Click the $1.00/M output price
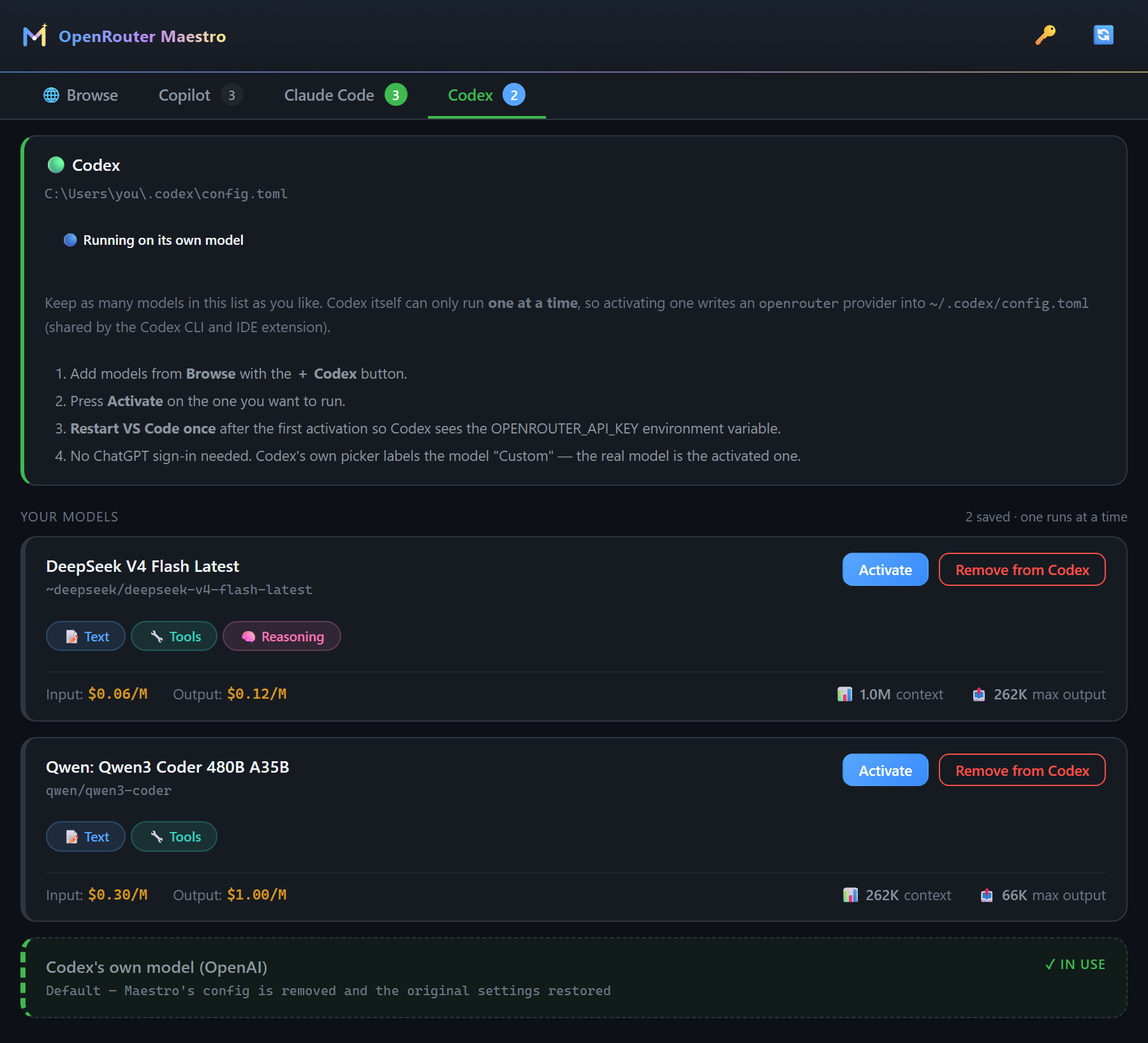 [x=257, y=894]
